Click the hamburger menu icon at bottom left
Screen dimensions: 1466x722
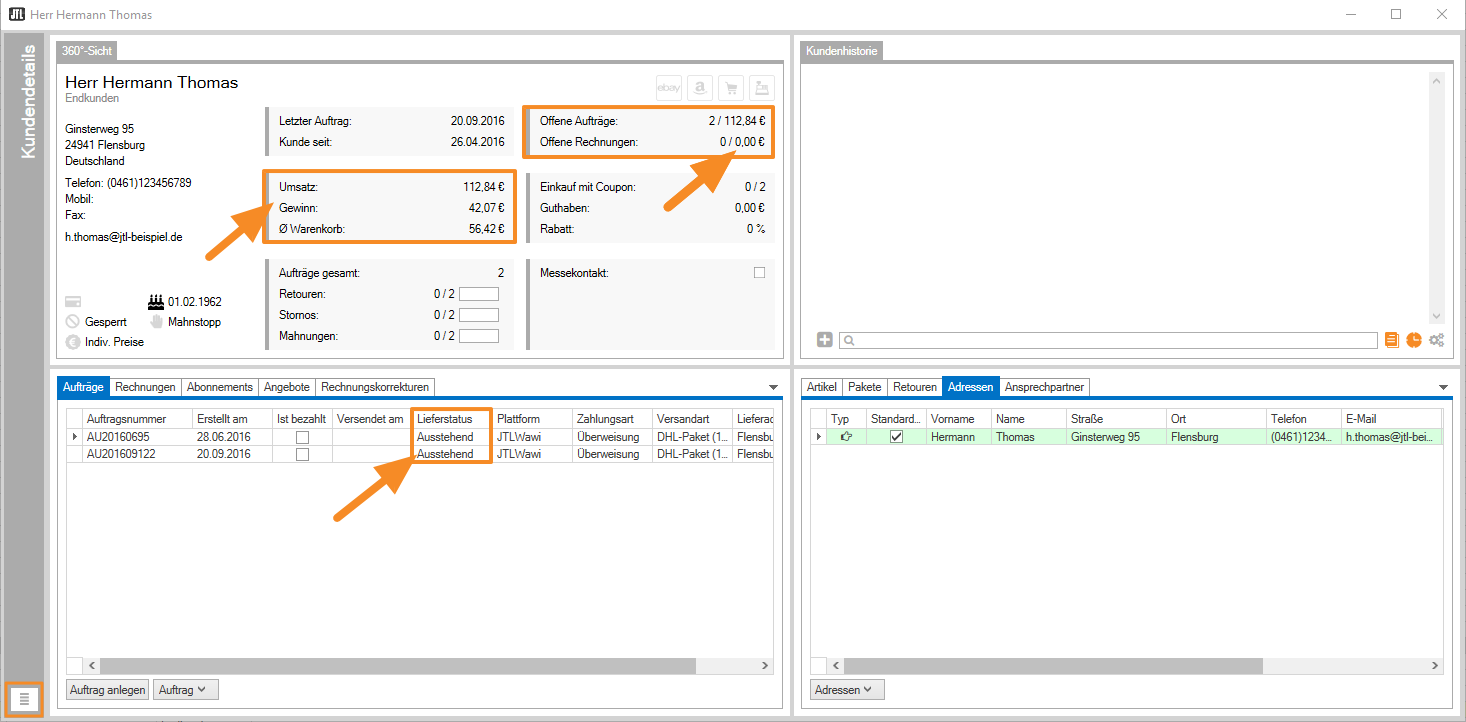(x=25, y=699)
